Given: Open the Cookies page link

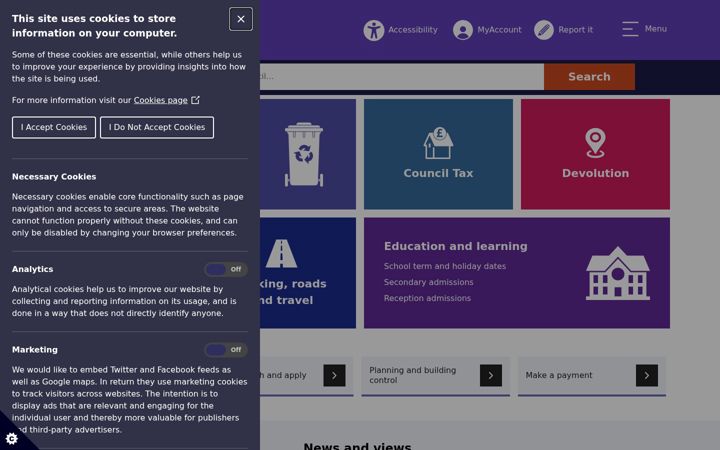Looking at the screenshot, I should (161, 100).
